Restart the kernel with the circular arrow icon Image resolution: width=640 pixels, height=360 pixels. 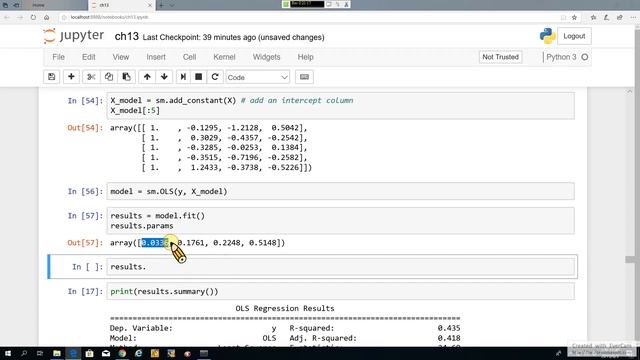coord(215,77)
